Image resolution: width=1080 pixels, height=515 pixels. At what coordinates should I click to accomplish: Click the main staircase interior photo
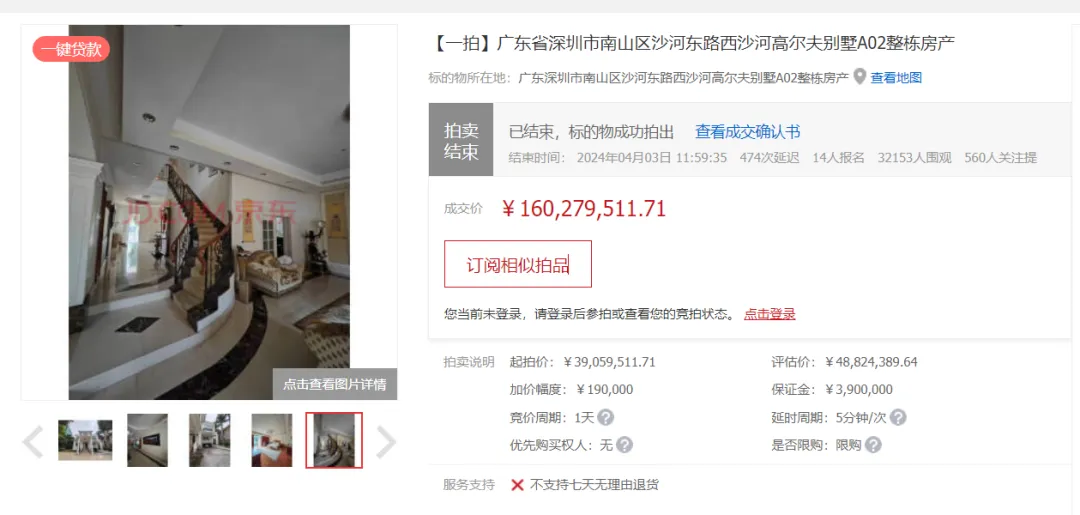(x=209, y=212)
